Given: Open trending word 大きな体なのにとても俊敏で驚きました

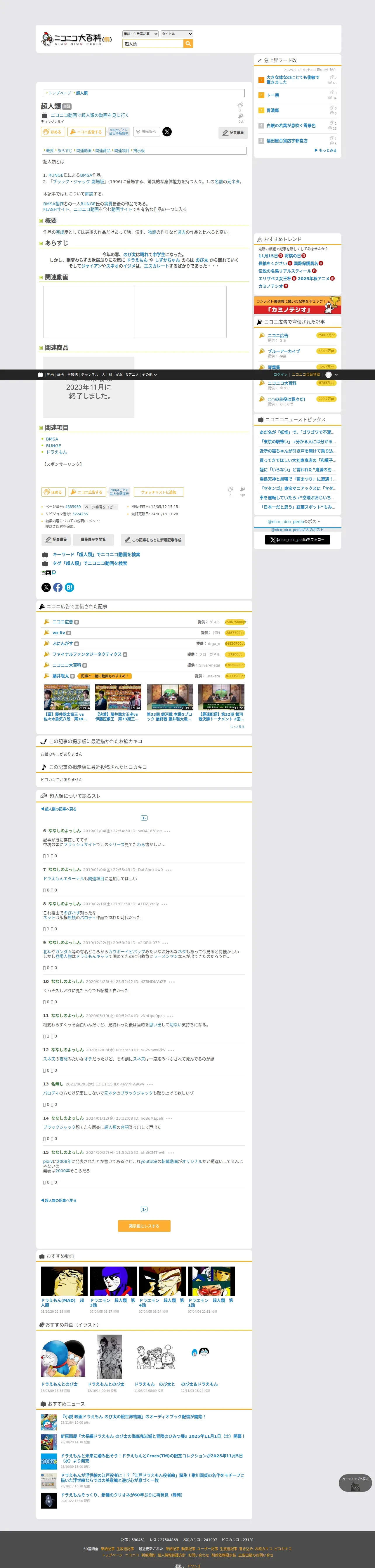Looking at the screenshot, I should click(x=293, y=80).
